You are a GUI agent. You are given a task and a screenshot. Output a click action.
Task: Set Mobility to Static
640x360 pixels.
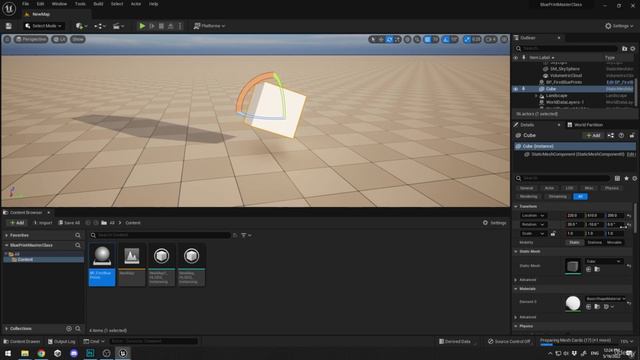[574, 242]
